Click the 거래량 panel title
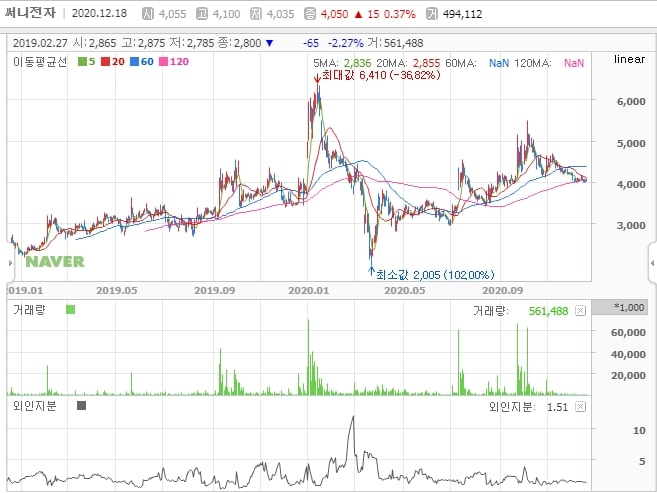Image resolution: width=657 pixels, height=493 pixels. click(x=29, y=310)
